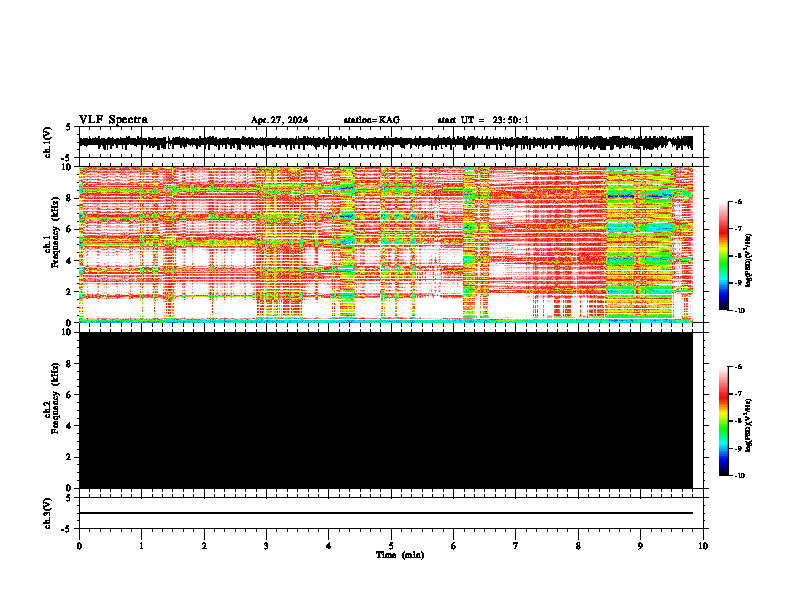Image resolution: width=792 pixels, height=612 pixels.
Task: Click time axis tick label "9"
Action: click(640, 546)
